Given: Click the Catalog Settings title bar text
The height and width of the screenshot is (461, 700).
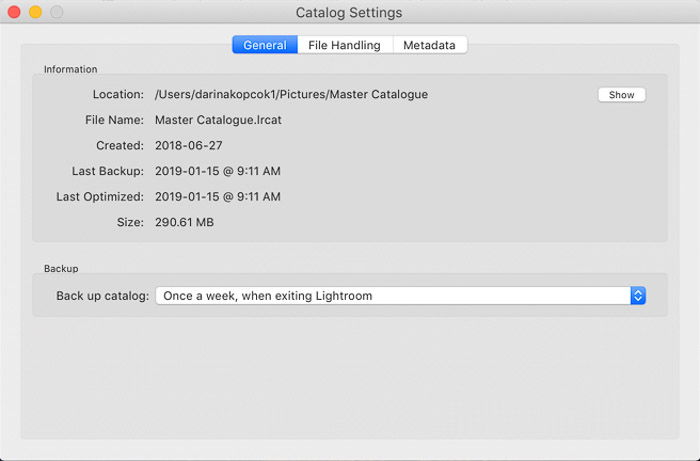Looking at the screenshot, I should pyautogui.click(x=349, y=12).
